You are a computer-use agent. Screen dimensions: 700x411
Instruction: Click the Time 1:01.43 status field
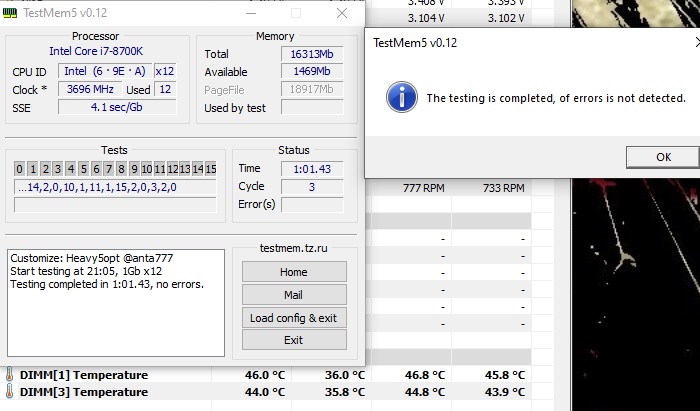312,169
